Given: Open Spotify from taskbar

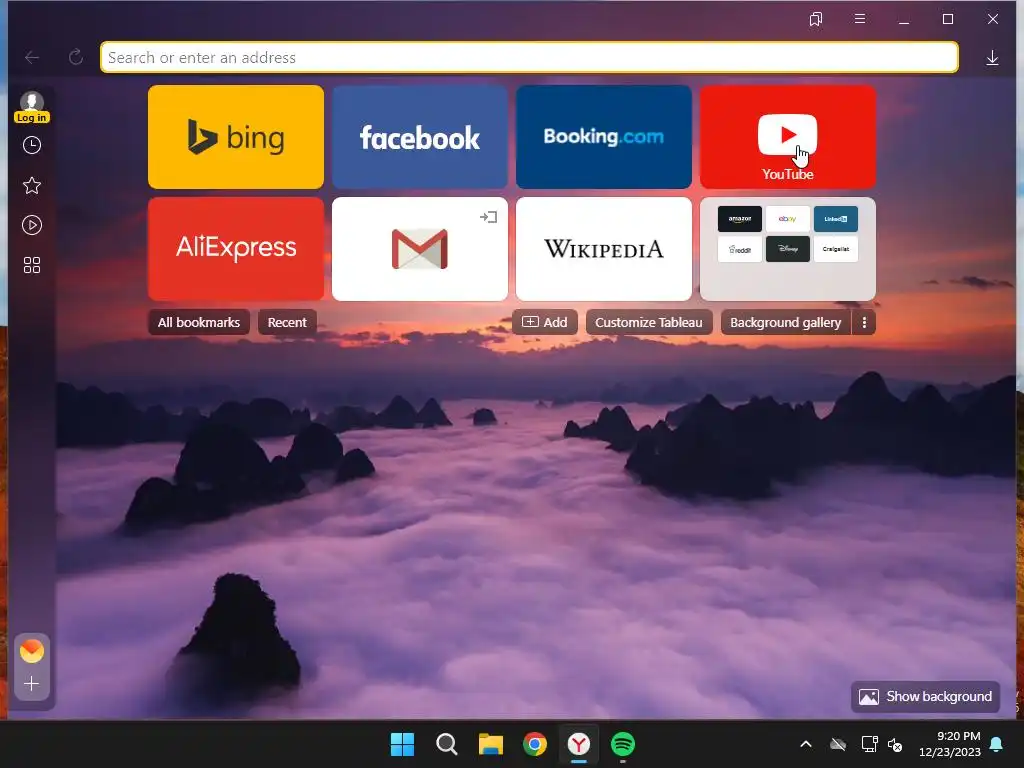Looking at the screenshot, I should coord(623,744).
